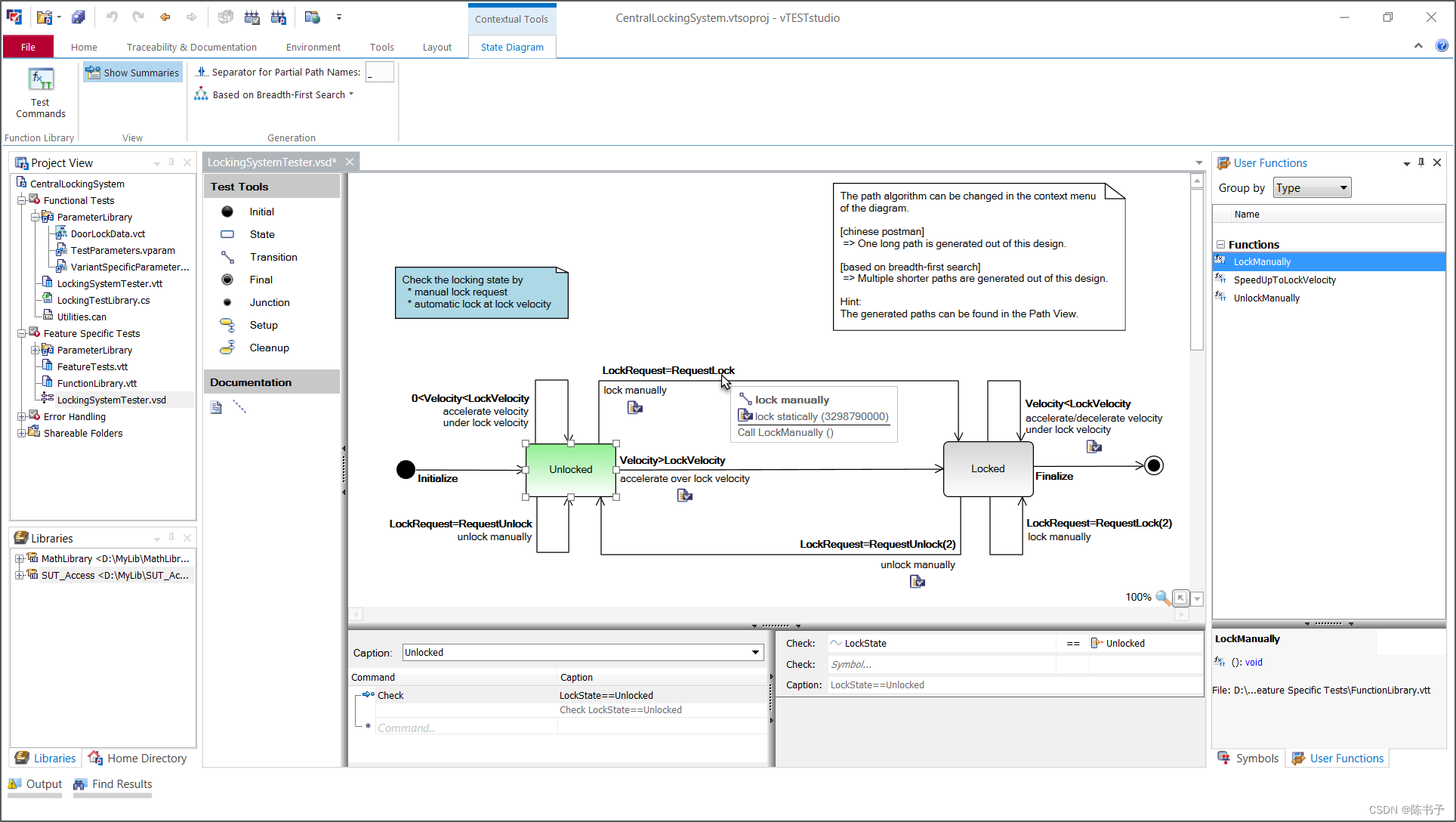Toggle Show Summaries button
1456x822 pixels.
tap(132, 72)
